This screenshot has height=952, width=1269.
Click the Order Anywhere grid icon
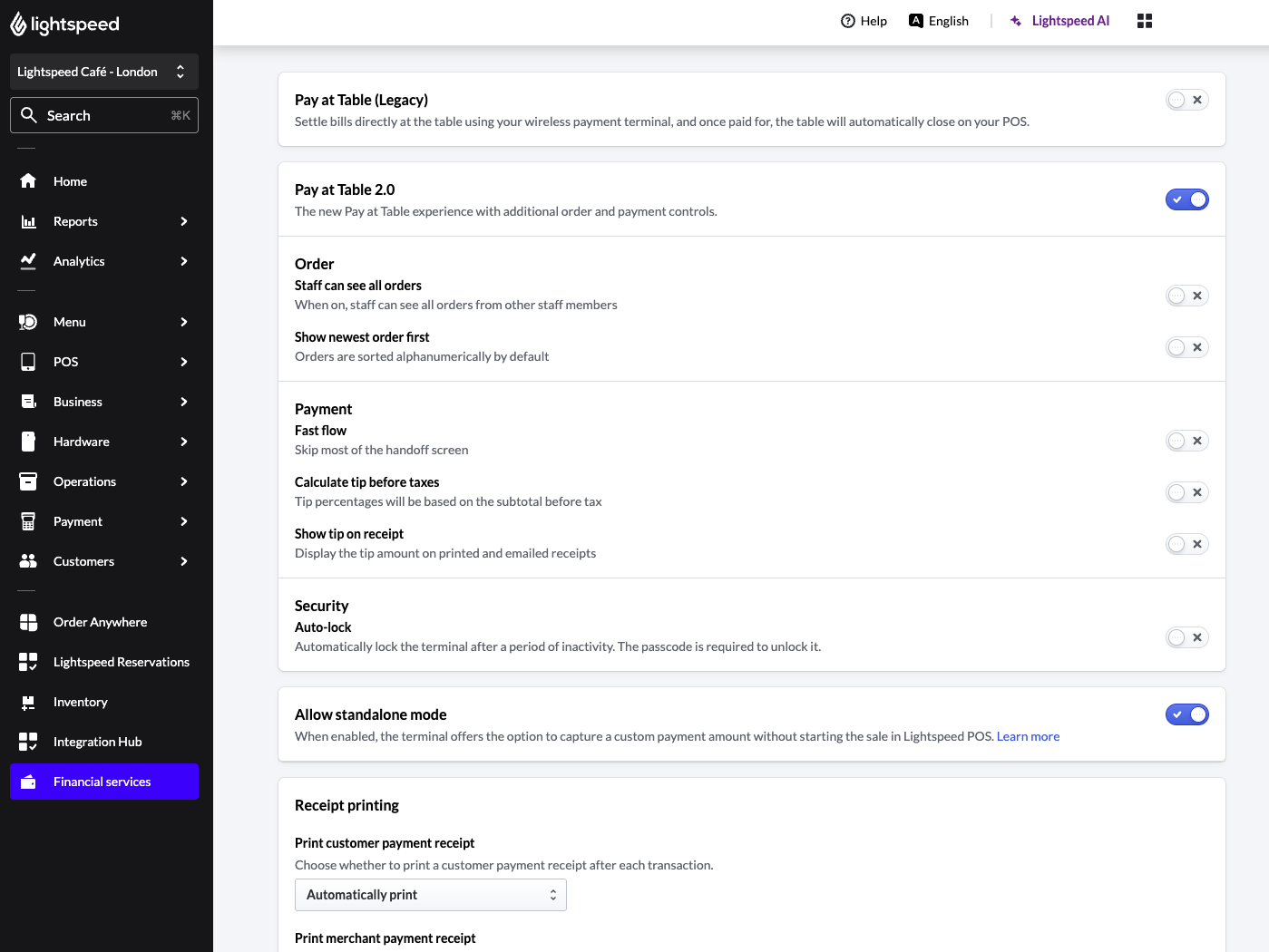[x=28, y=622]
